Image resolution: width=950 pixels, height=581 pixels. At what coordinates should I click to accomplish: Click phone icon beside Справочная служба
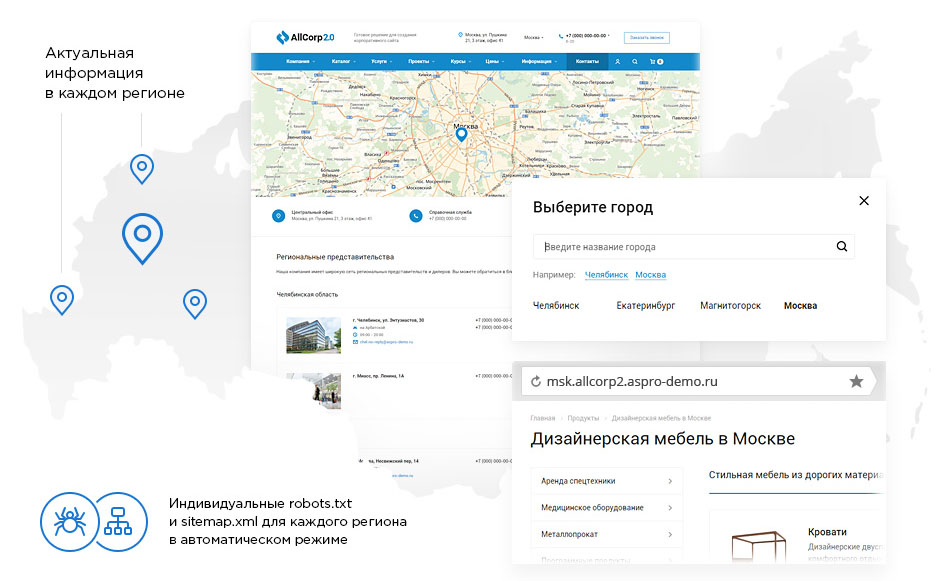click(416, 215)
